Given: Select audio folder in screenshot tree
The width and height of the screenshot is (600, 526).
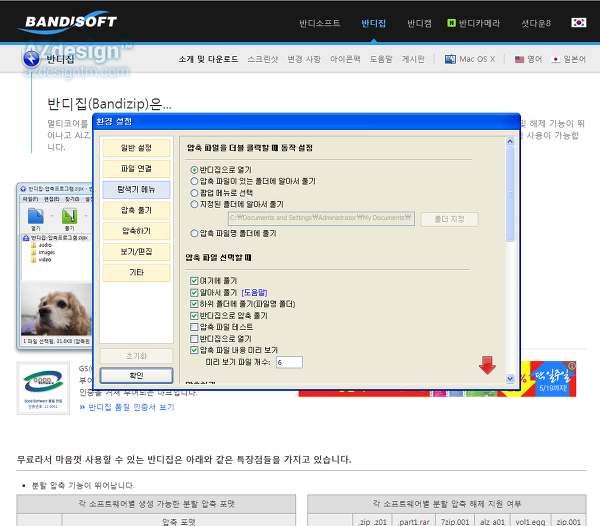Looking at the screenshot, I should [x=45, y=245].
